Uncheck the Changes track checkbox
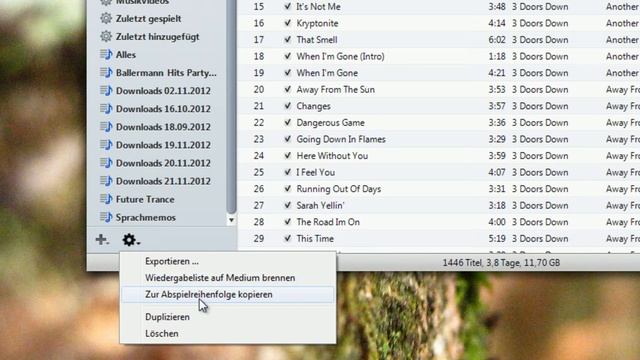 pyautogui.click(x=288, y=106)
